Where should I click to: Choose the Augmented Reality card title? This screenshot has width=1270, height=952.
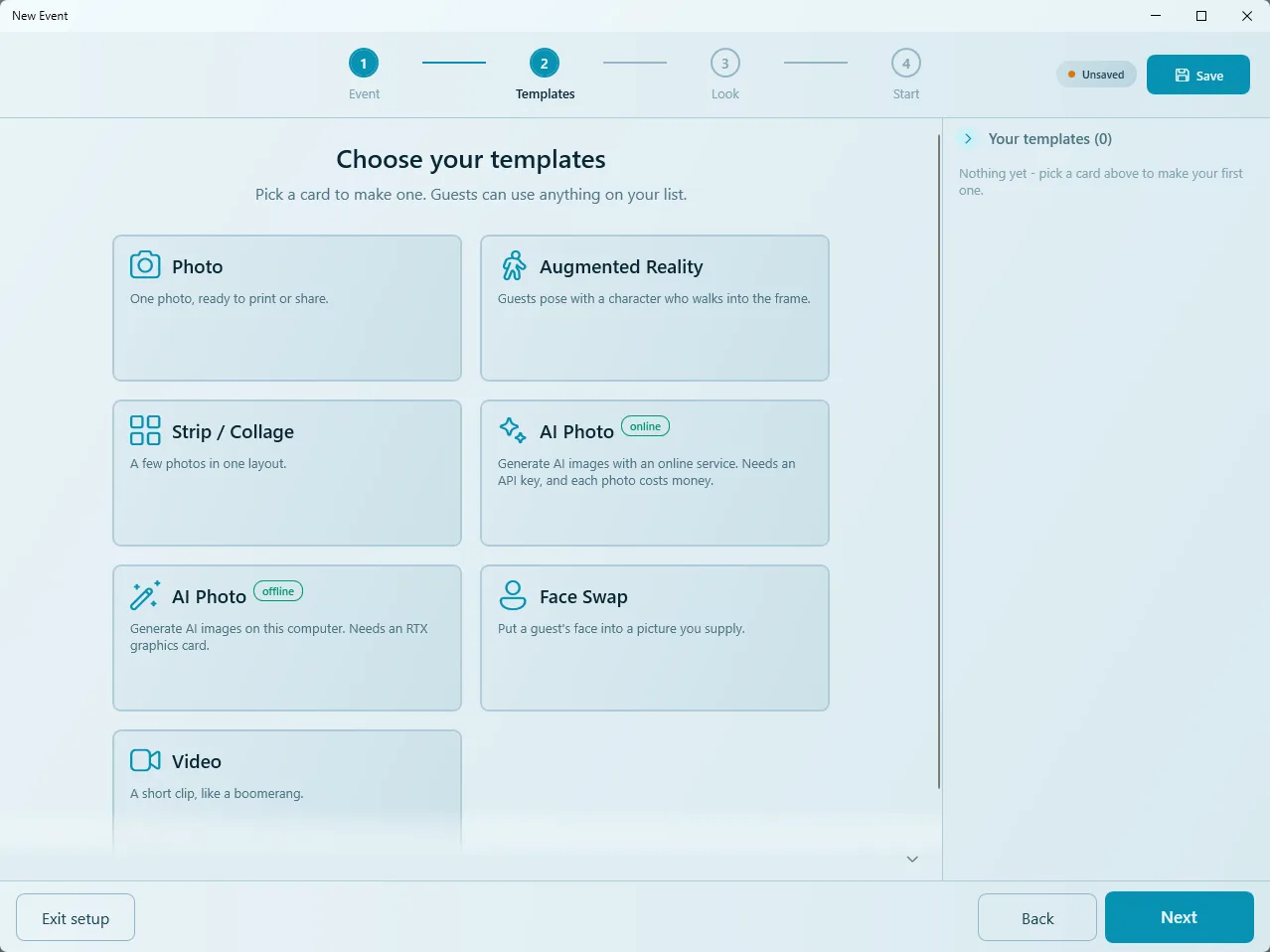[621, 266]
